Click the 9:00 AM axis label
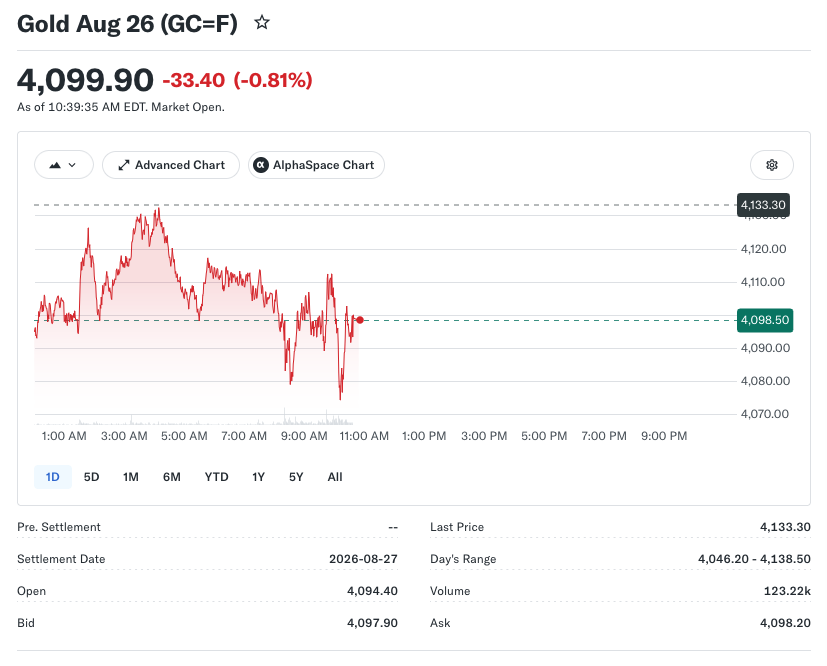 [304, 436]
